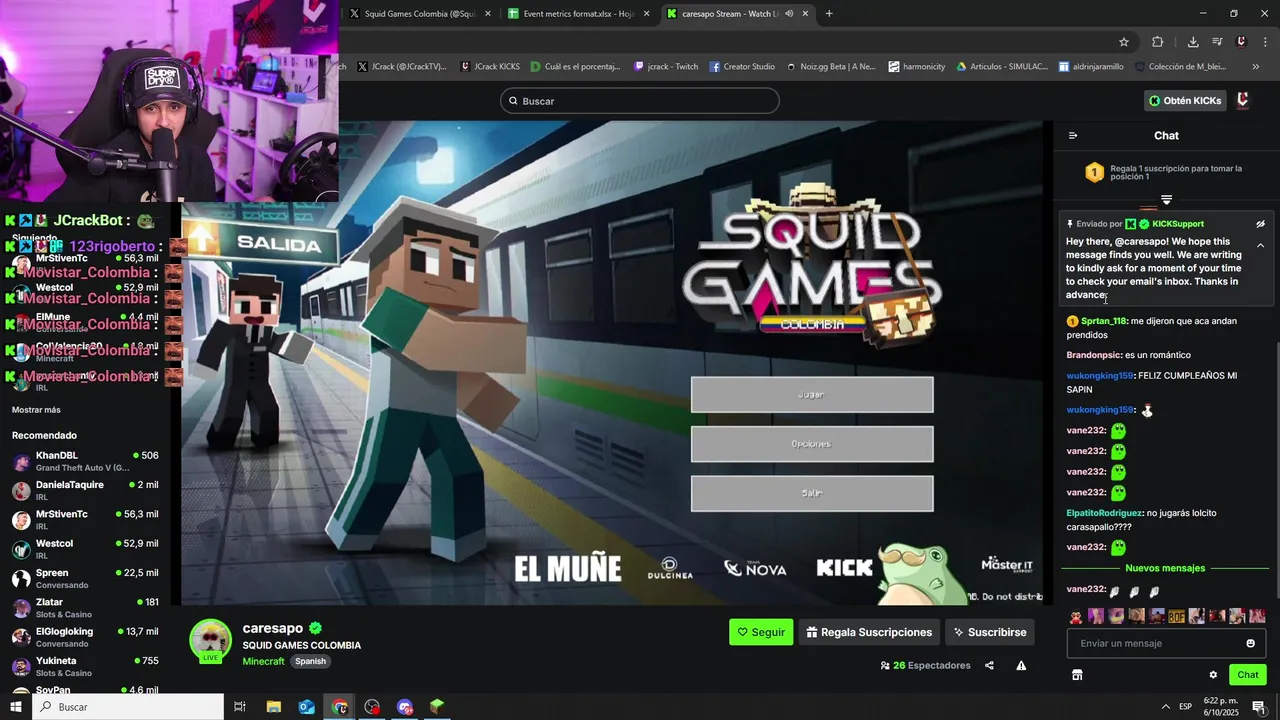Open the Creator Studio bookmark
The image size is (1280, 720).
tap(742, 67)
